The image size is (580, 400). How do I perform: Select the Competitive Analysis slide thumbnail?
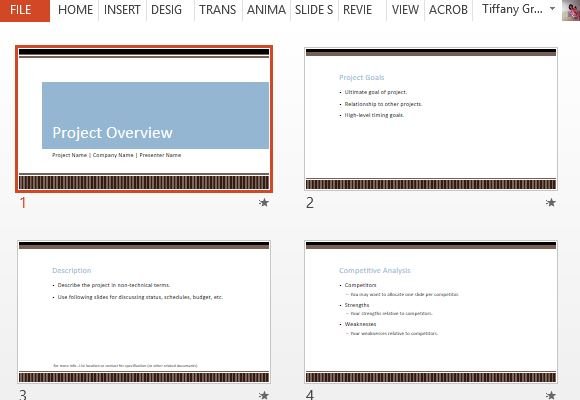click(431, 312)
